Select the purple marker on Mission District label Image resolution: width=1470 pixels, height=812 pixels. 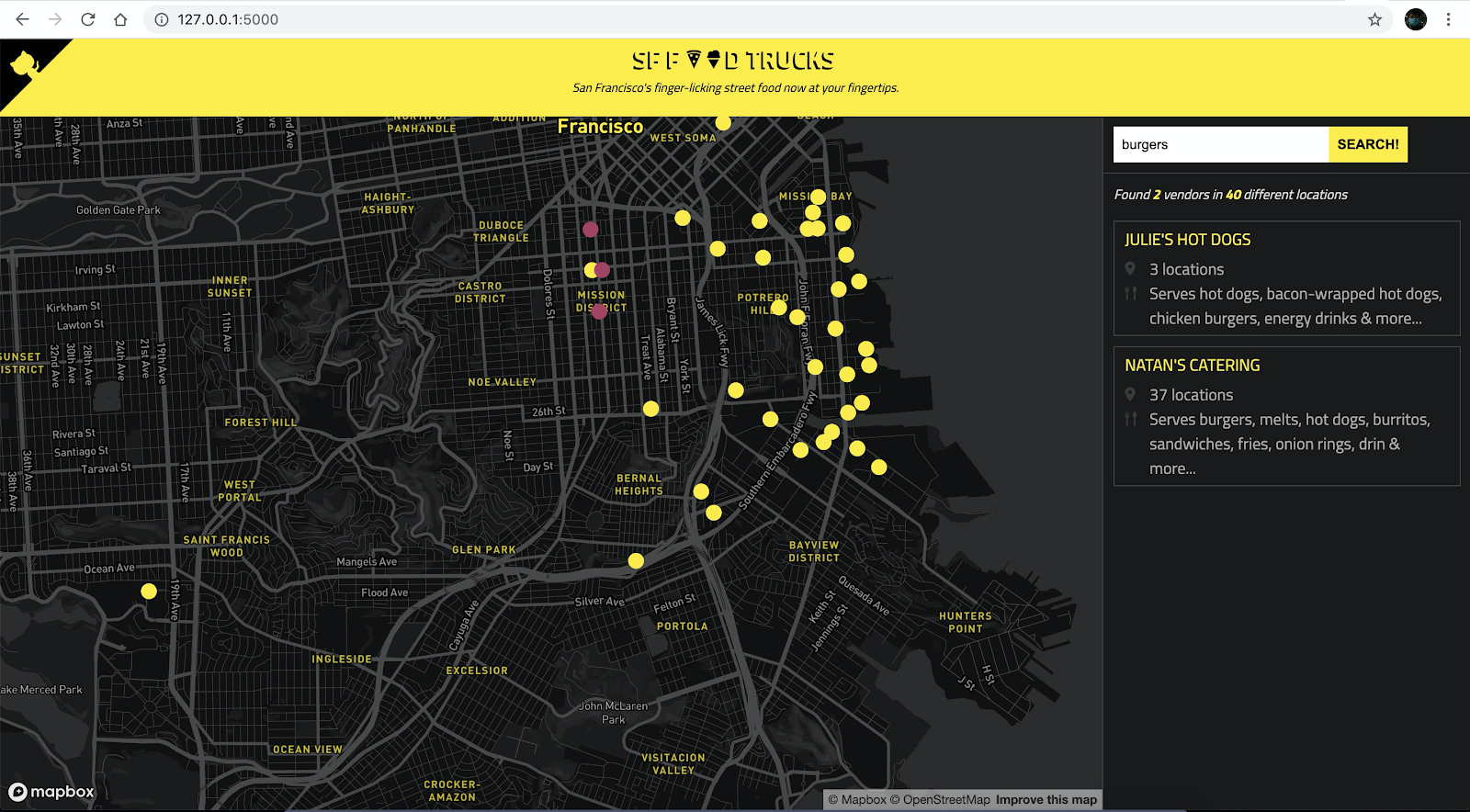pyautogui.click(x=599, y=312)
